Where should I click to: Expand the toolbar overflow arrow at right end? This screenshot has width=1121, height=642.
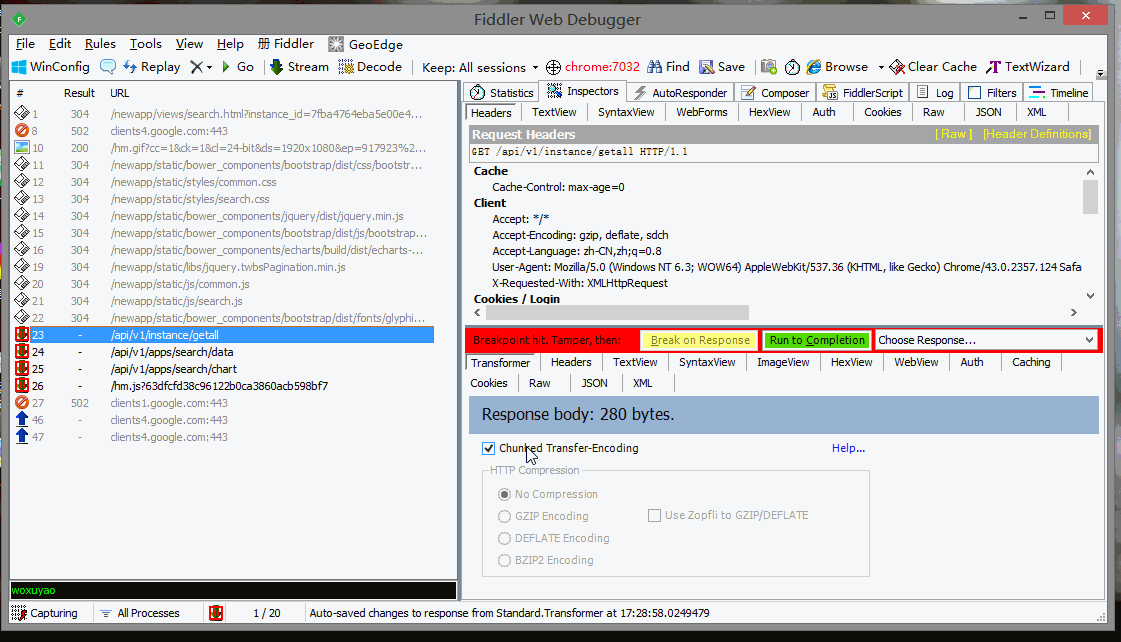(1100, 73)
